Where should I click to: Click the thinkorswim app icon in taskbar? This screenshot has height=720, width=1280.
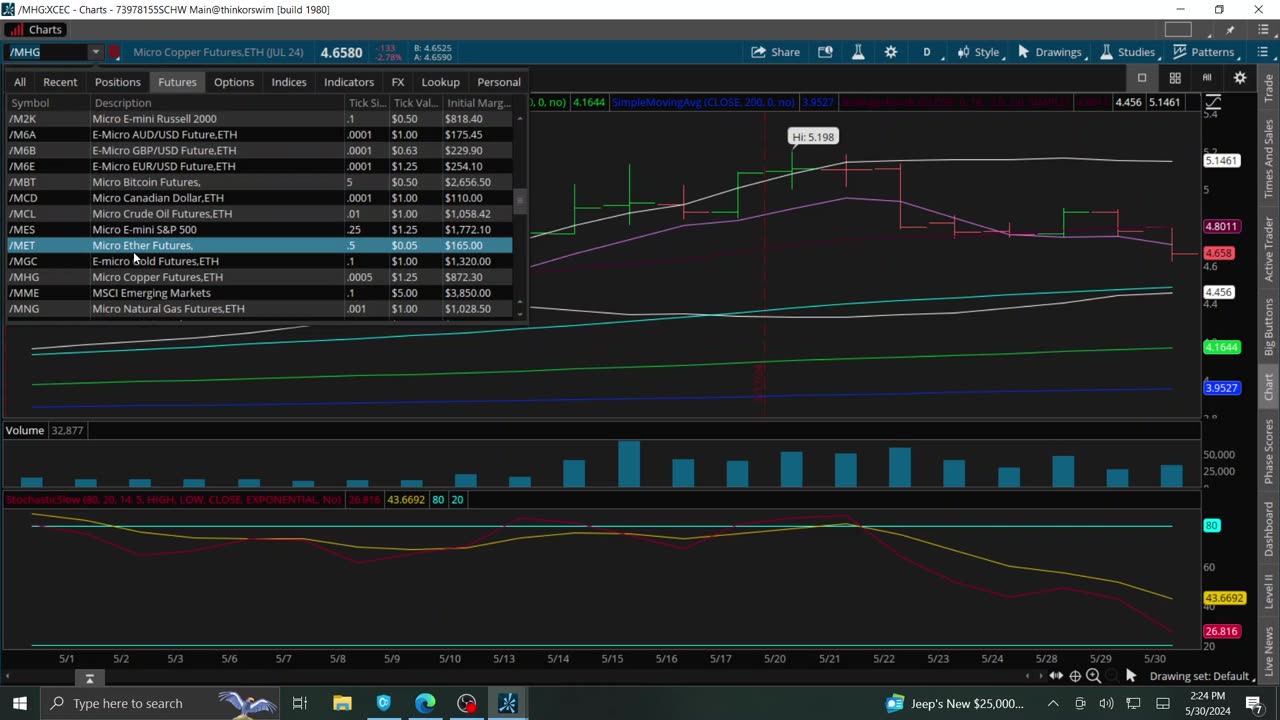[x=508, y=703]
